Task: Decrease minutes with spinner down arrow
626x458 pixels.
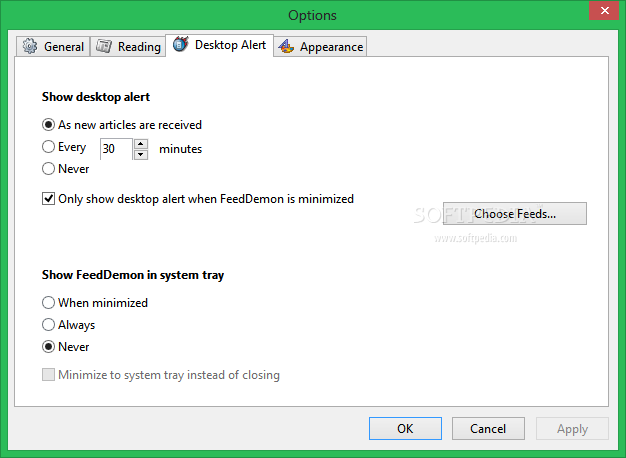Action: pyautogui.click(x=141, y=154)
